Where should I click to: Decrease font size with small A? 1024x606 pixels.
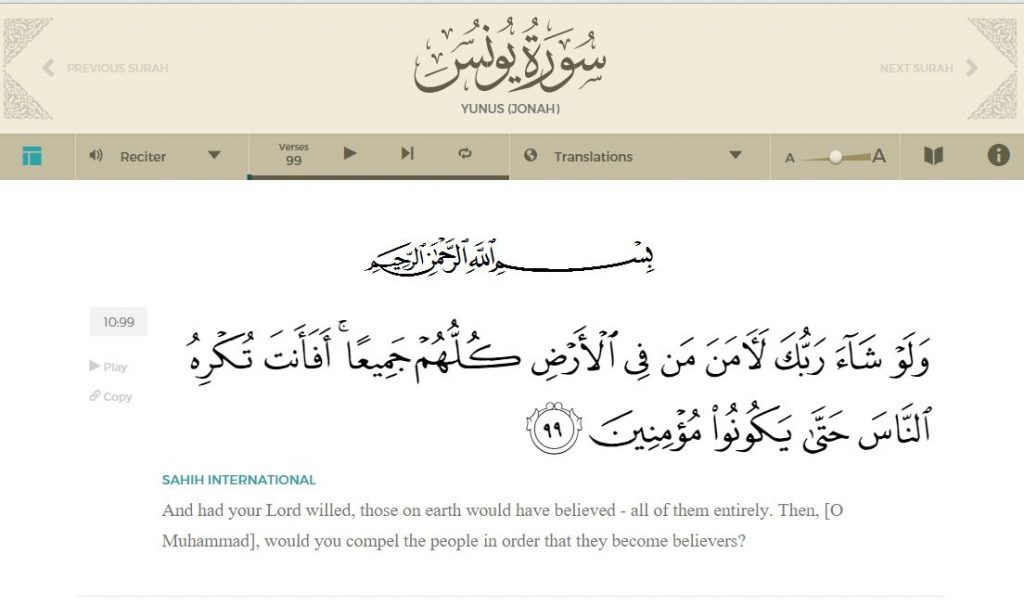(x=790, y=158)
